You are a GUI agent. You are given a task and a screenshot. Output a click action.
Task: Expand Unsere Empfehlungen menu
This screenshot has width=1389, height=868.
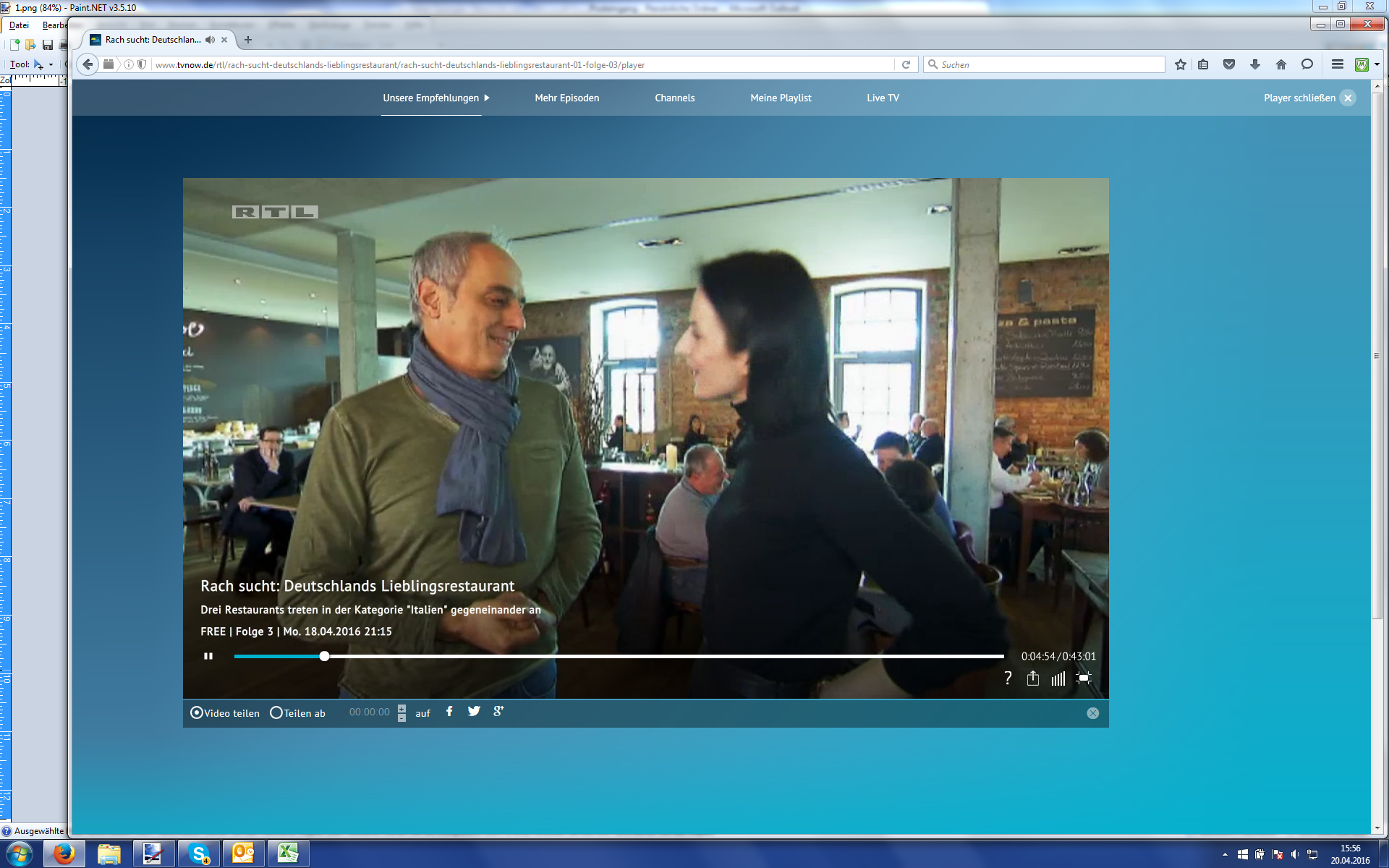click(436, 98)
